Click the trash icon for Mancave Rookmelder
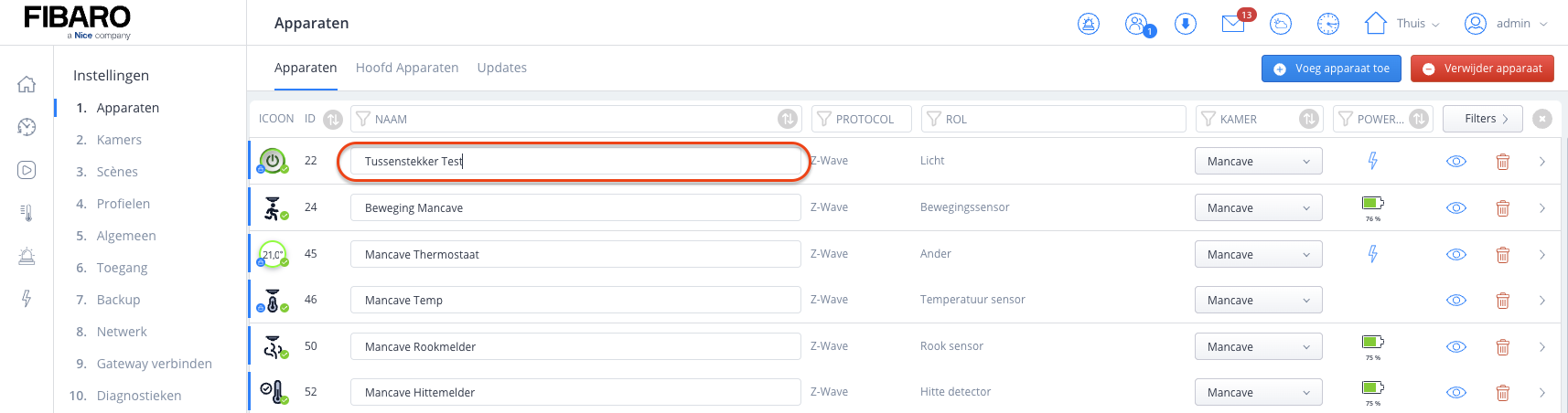The height and width of the screenshot is (413, 1568). pyautogui.click(x=1502, y=347)
